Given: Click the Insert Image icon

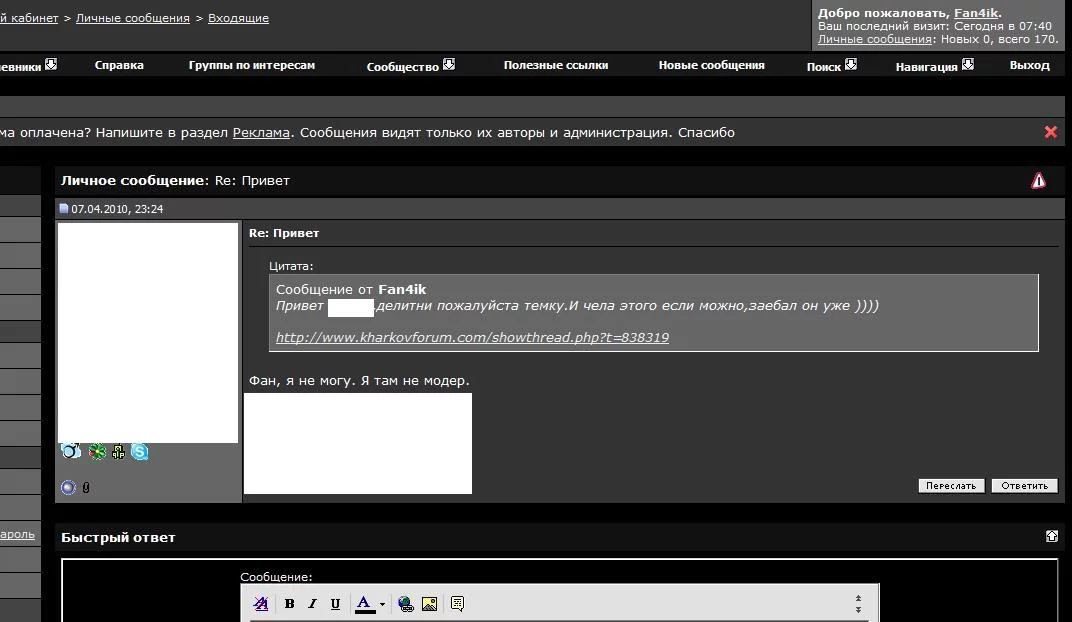Looking at the screenshot, I should [x=429, y=604].
